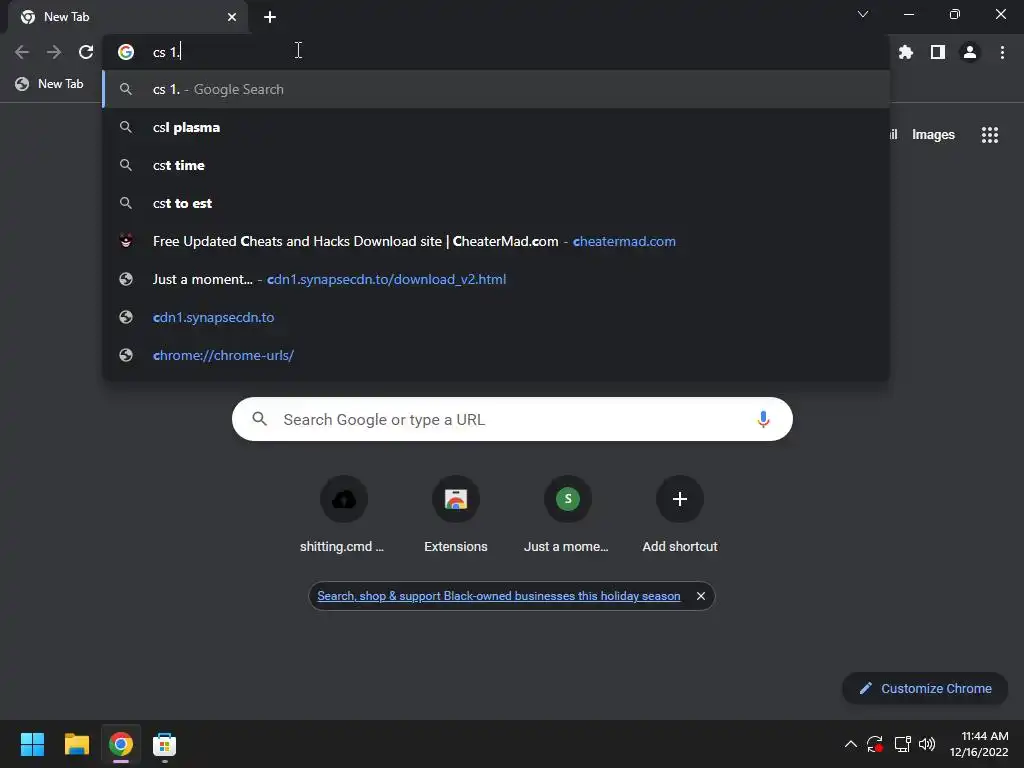This screenshot has width=1024, height=768.
Task: Open the profile avatar icon
Action: (970, 52)
